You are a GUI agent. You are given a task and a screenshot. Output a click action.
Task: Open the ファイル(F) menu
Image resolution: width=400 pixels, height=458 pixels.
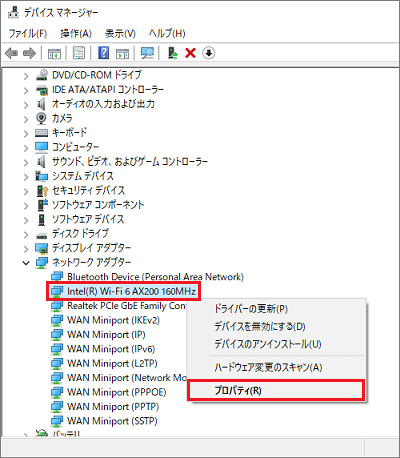tap(28, 33)
